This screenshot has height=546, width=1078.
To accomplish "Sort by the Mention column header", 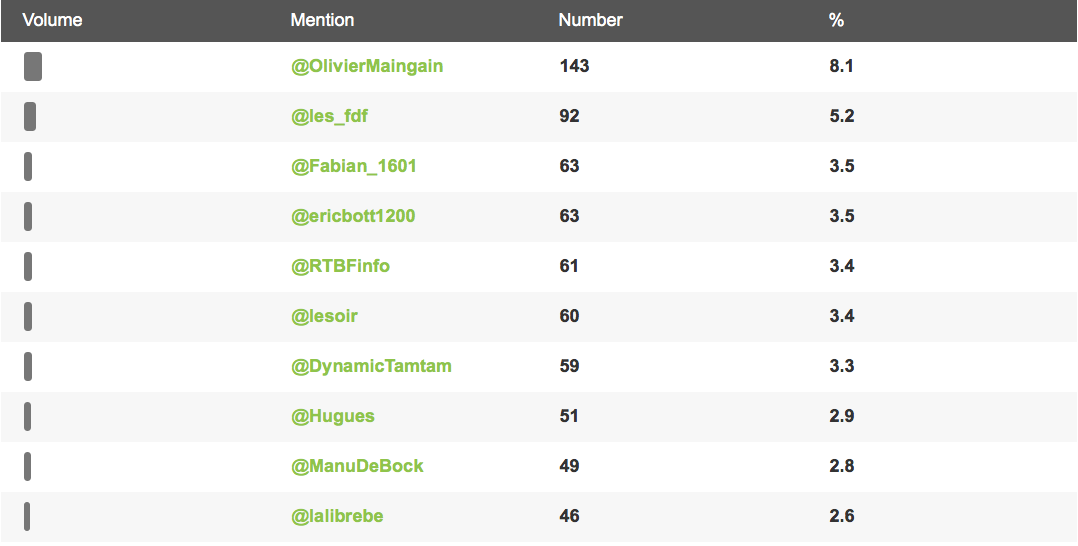I will [322, 21].
